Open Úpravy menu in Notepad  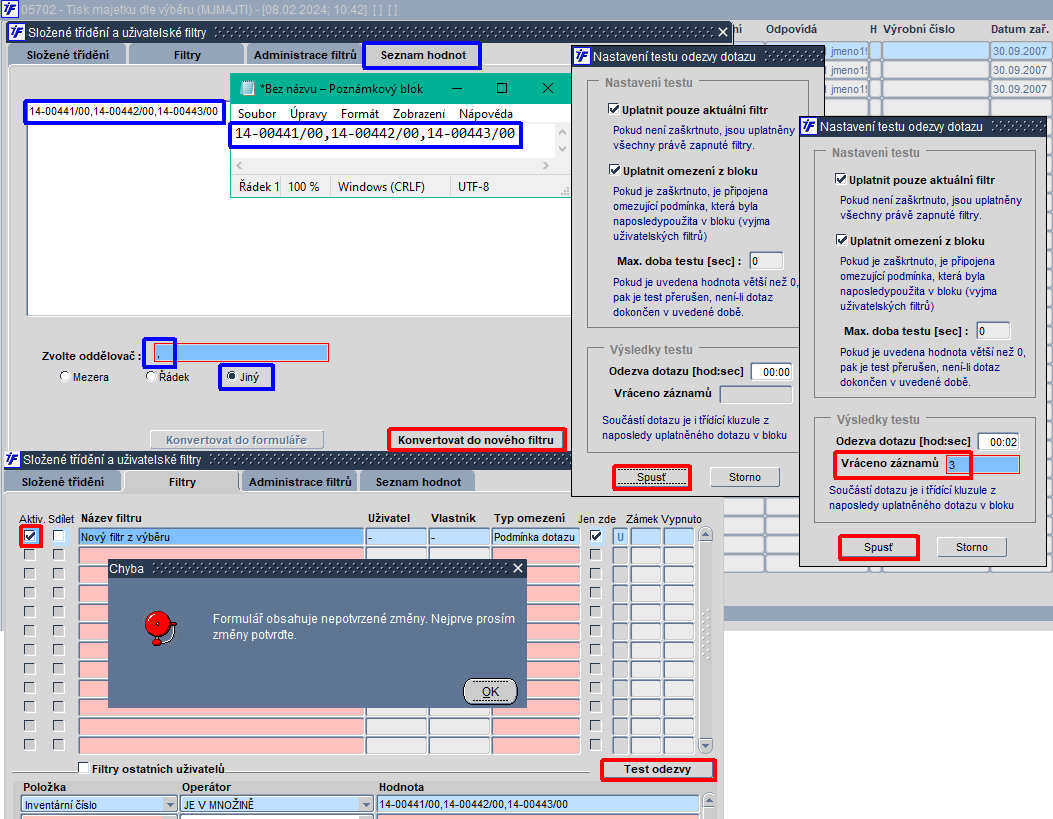pos(308,113)
